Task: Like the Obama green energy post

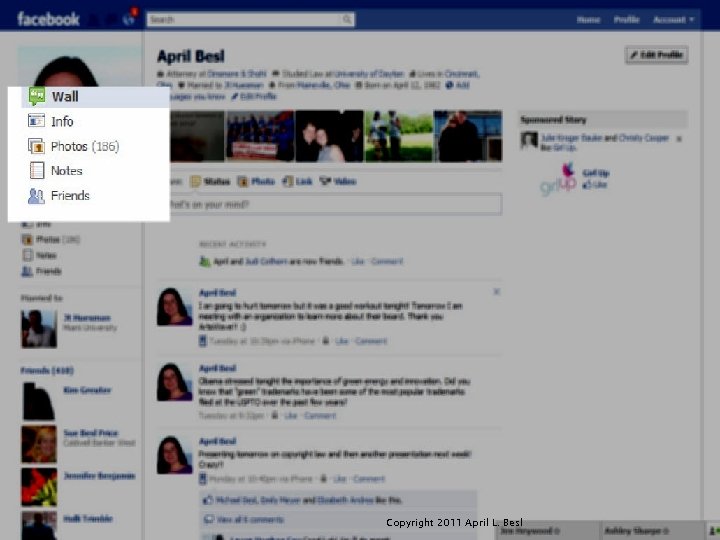Action: tap(291, 416)
